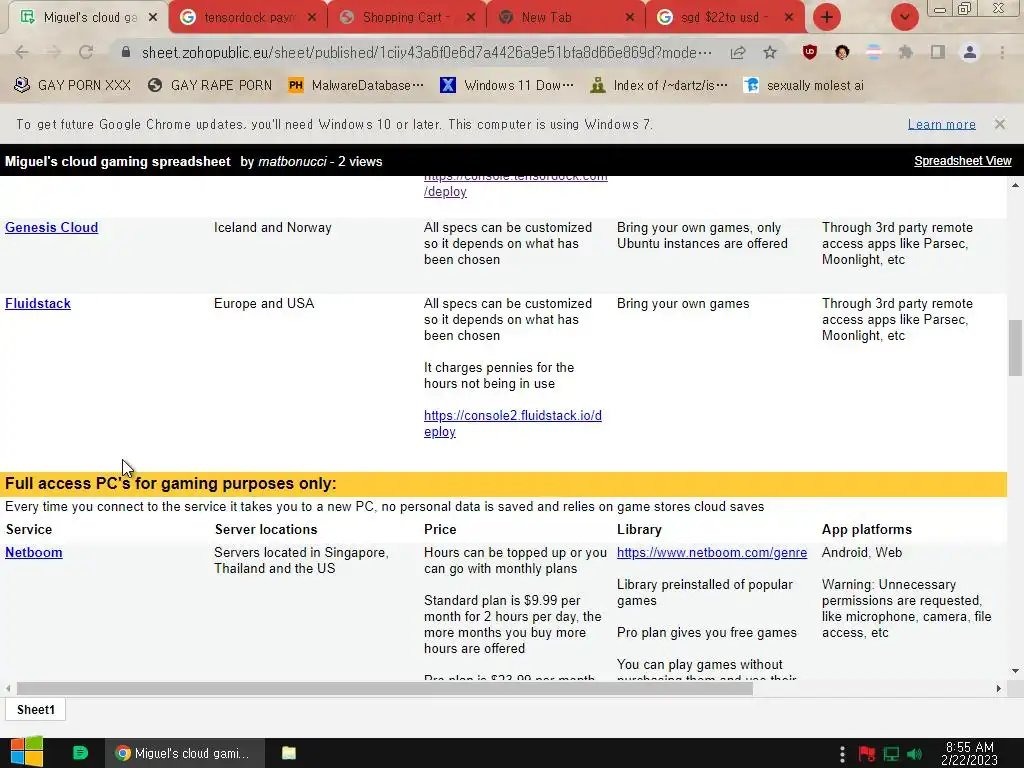Click the 'App platforms' column header

tap(867, 529)
